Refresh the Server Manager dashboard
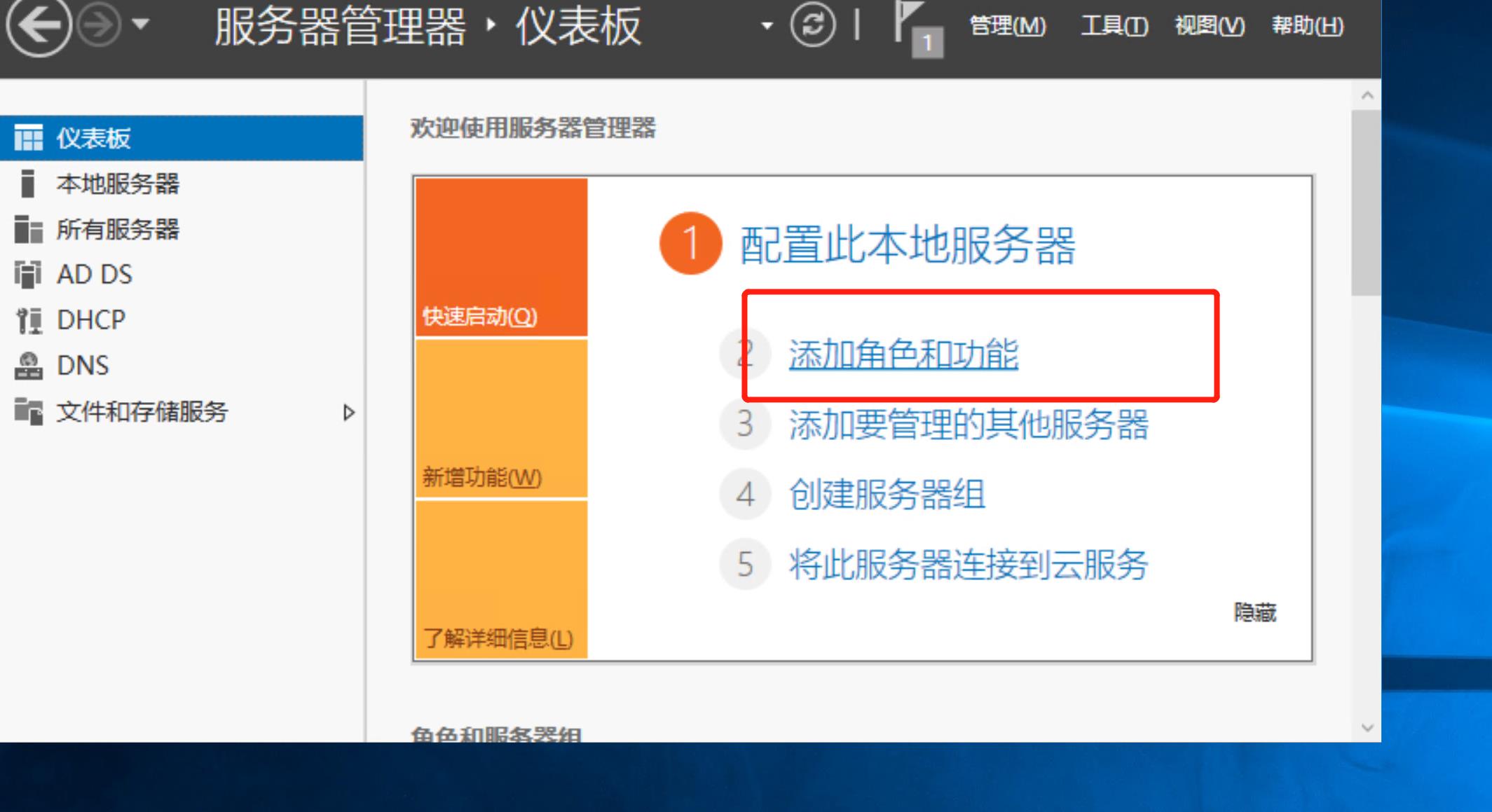 click(x=812, y=25)
